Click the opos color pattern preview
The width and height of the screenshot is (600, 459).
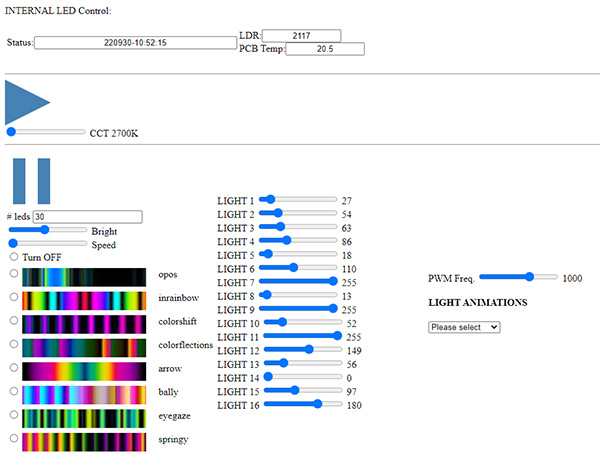click(84, 277)
